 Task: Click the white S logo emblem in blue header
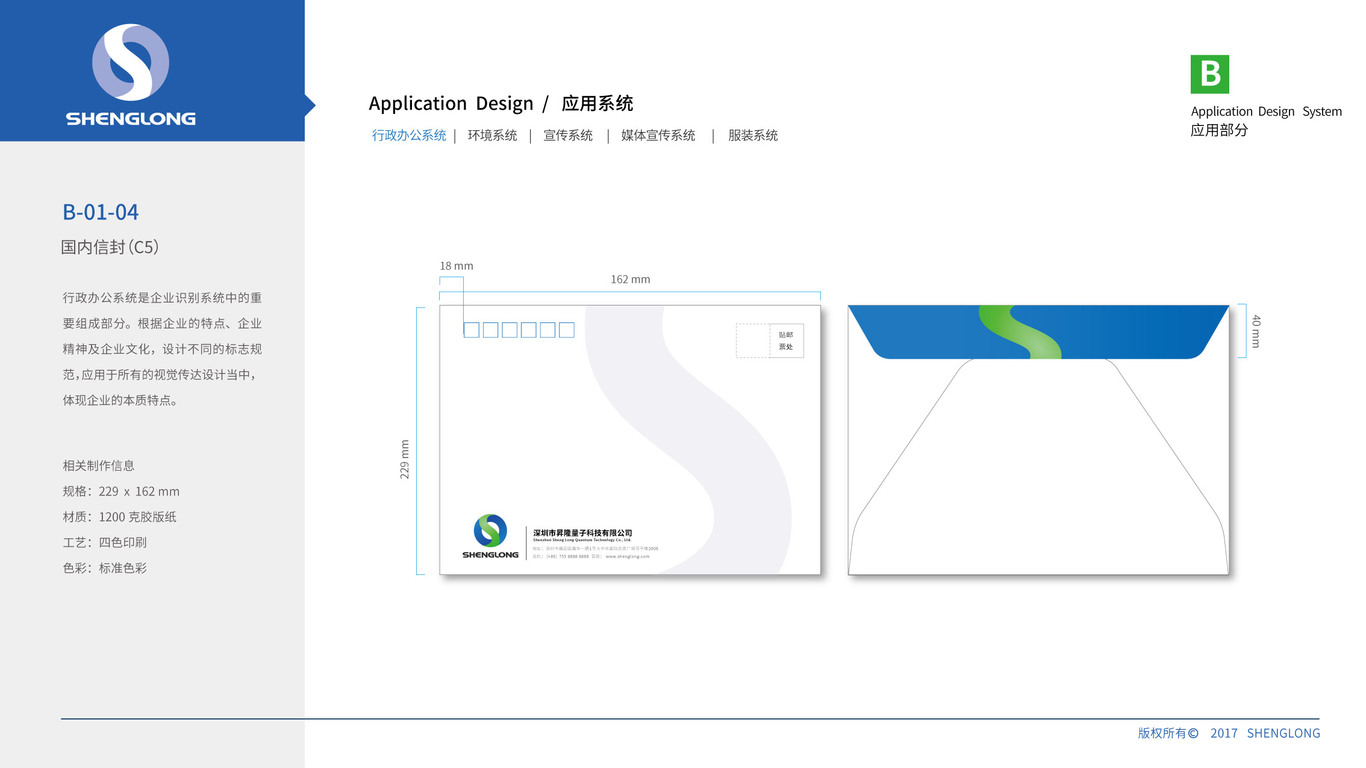[x=131, y=62]
